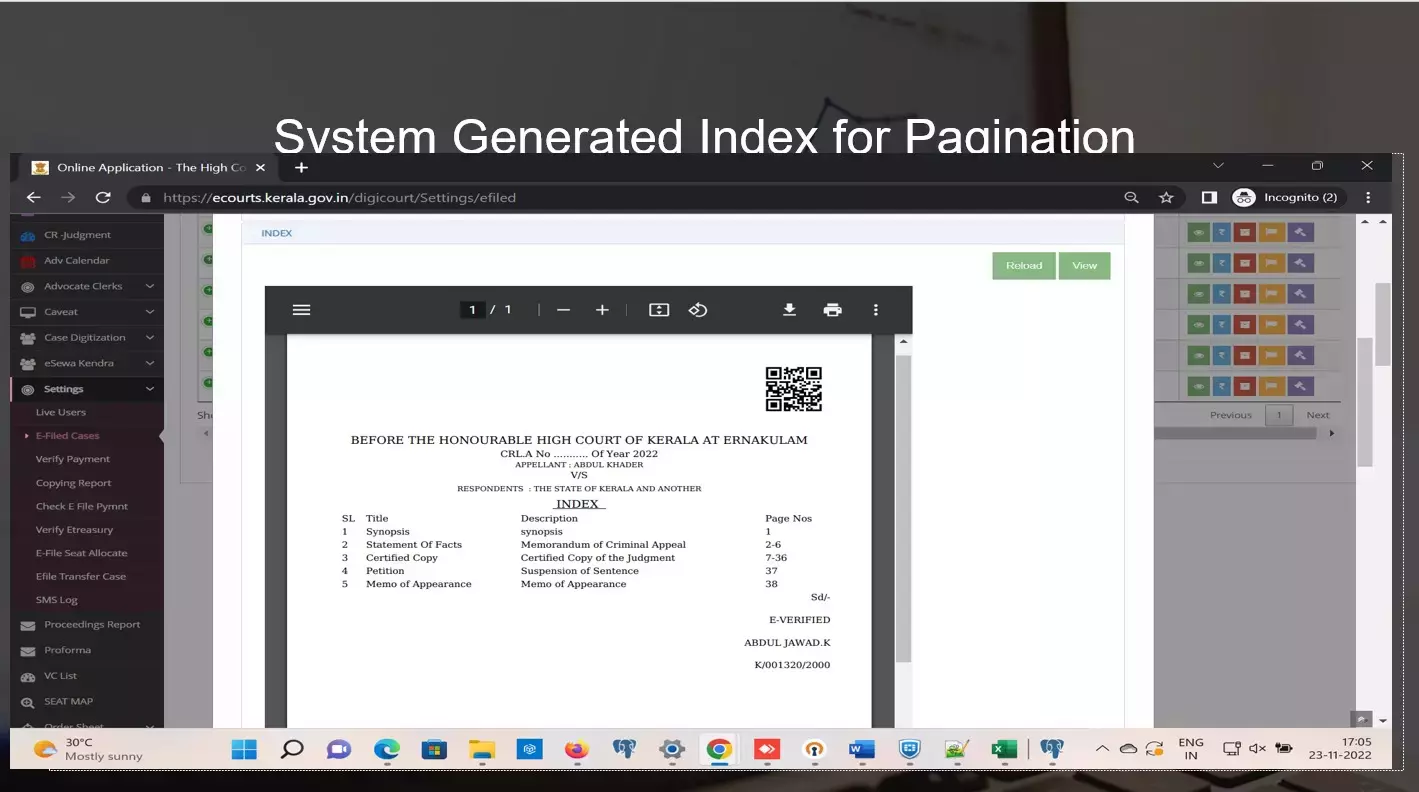Bookmark this page with star icon

1166,198
